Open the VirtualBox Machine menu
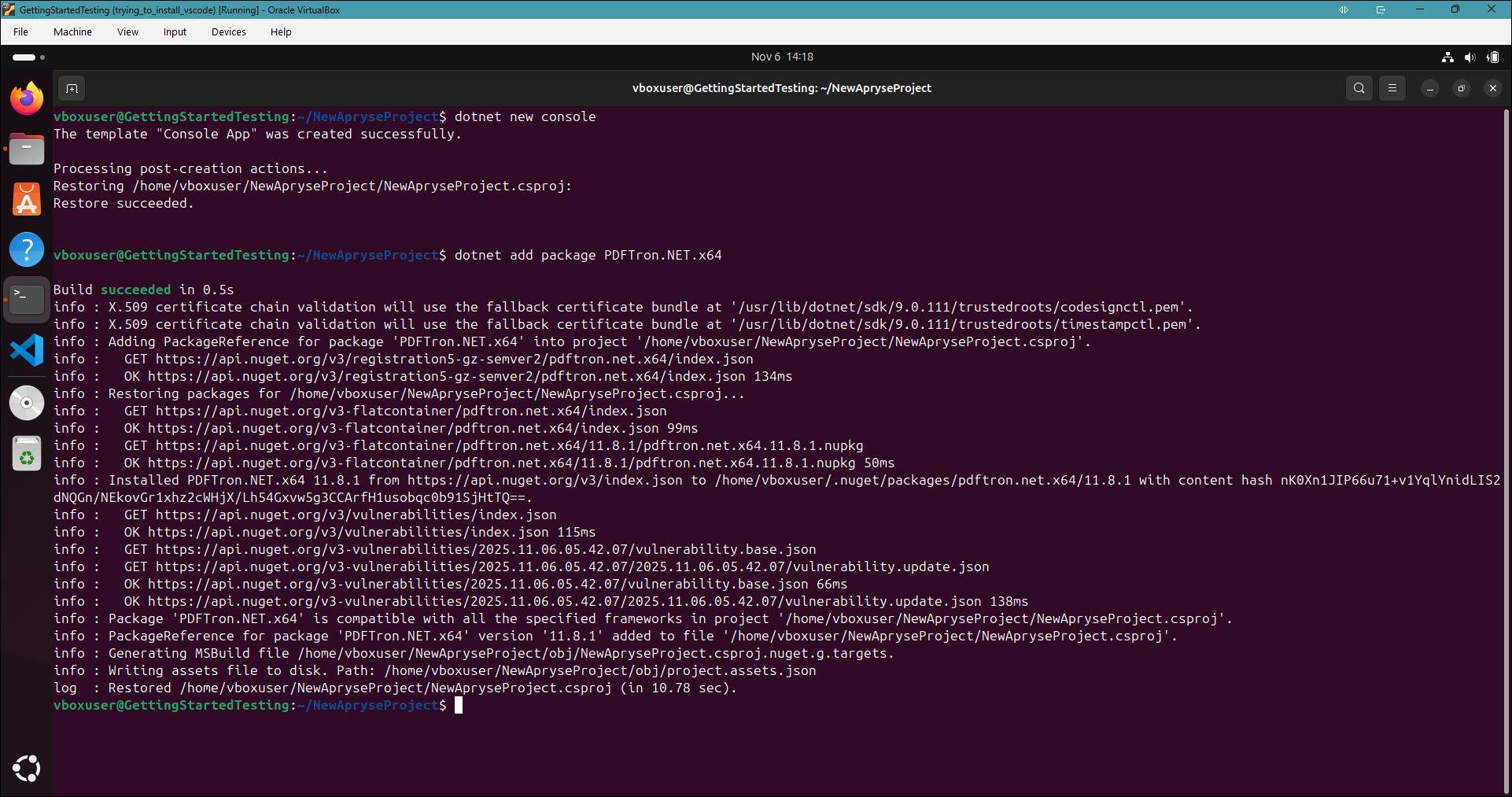 coord(72,32)
